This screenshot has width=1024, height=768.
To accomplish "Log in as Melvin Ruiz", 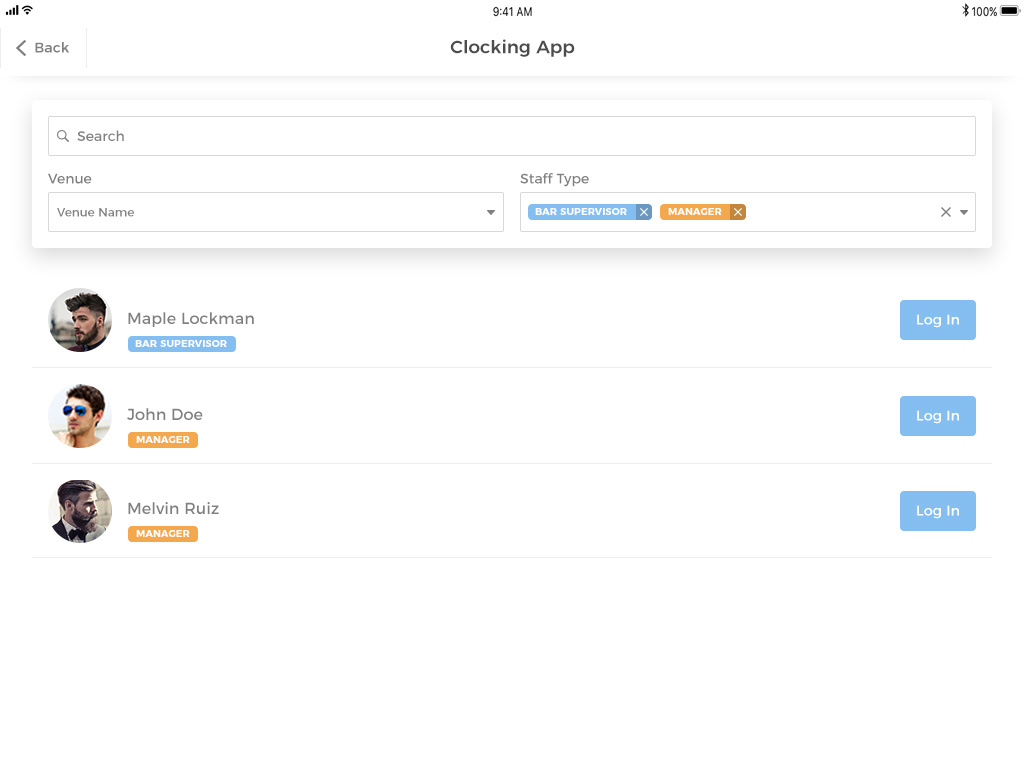I will click(x=937, y=511).
